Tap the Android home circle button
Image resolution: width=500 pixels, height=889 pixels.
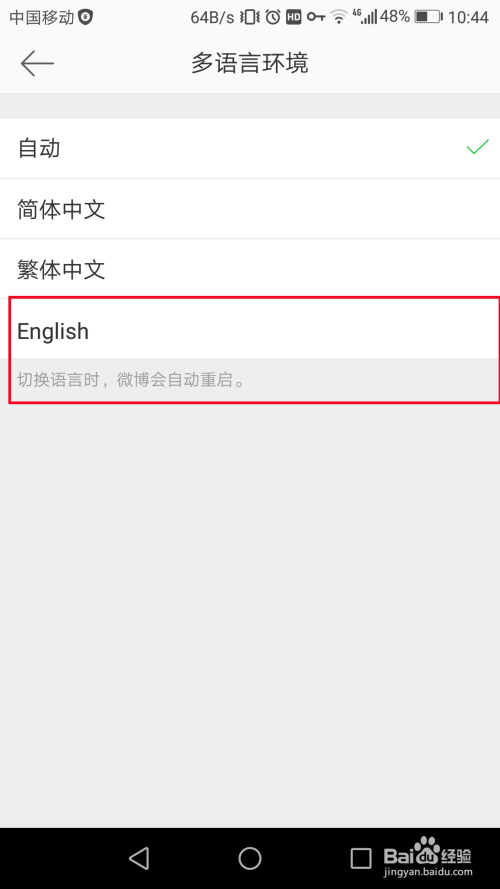coord(249,858)
